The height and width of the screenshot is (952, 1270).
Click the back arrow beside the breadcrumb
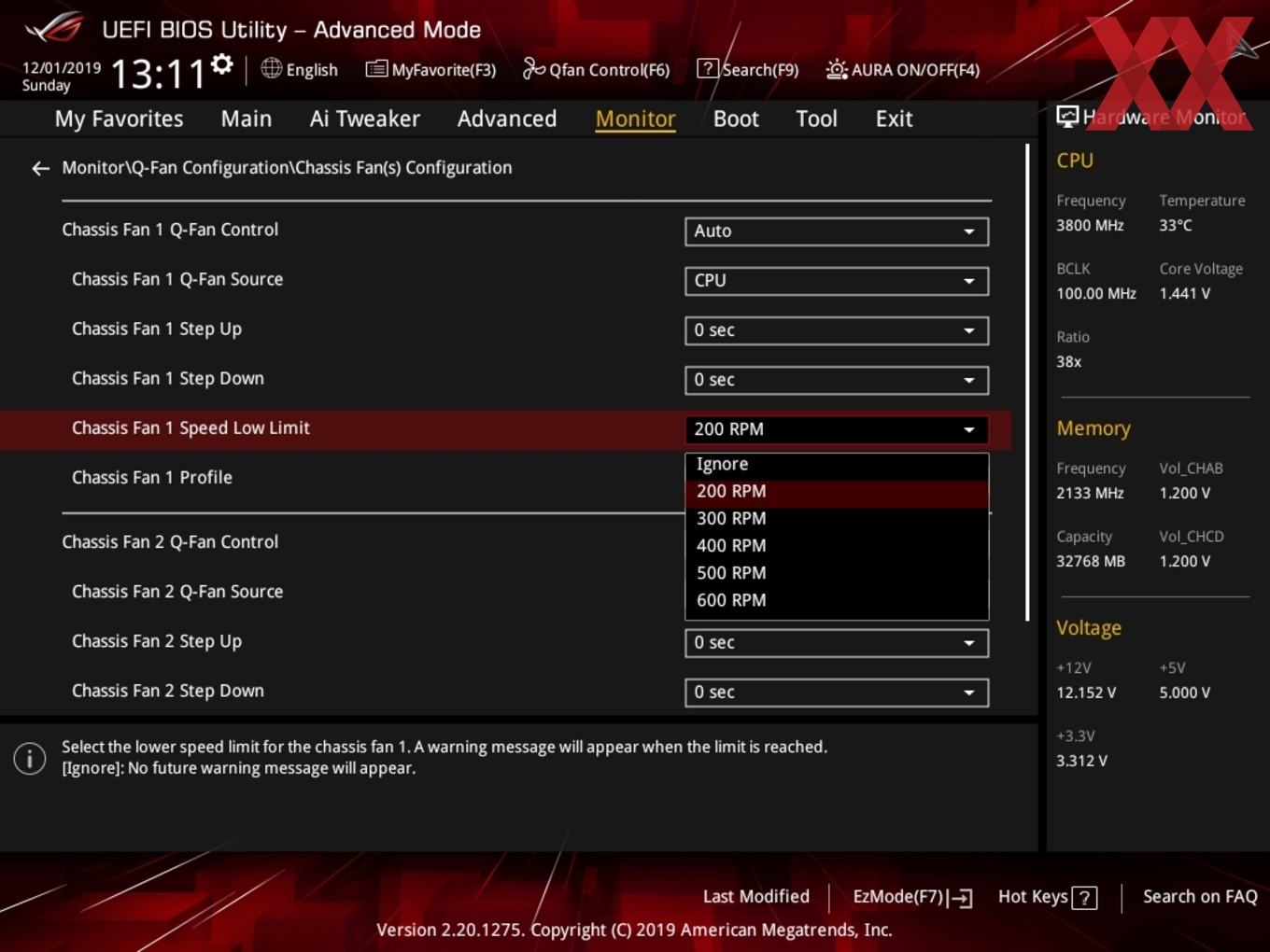pos(40,168)
